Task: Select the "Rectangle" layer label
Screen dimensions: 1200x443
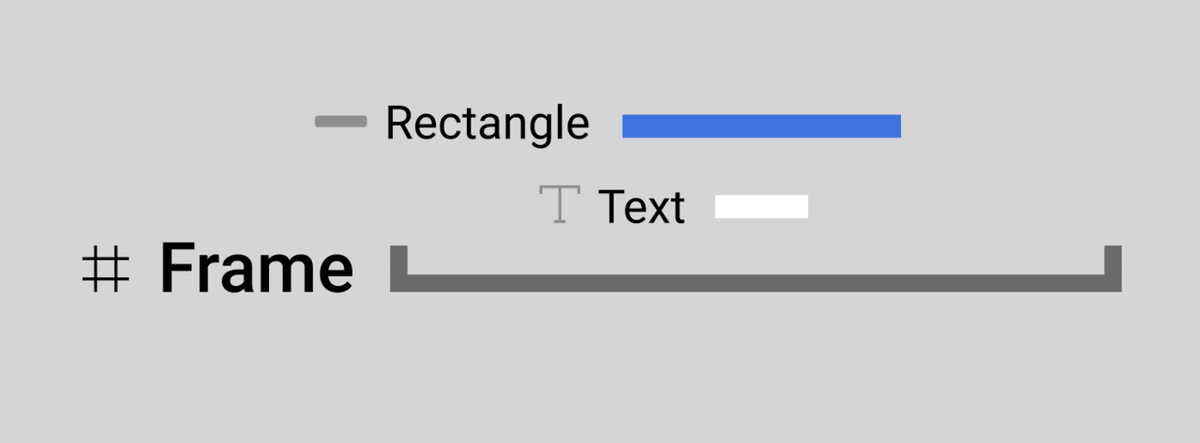Action: [x=487, y=124]
